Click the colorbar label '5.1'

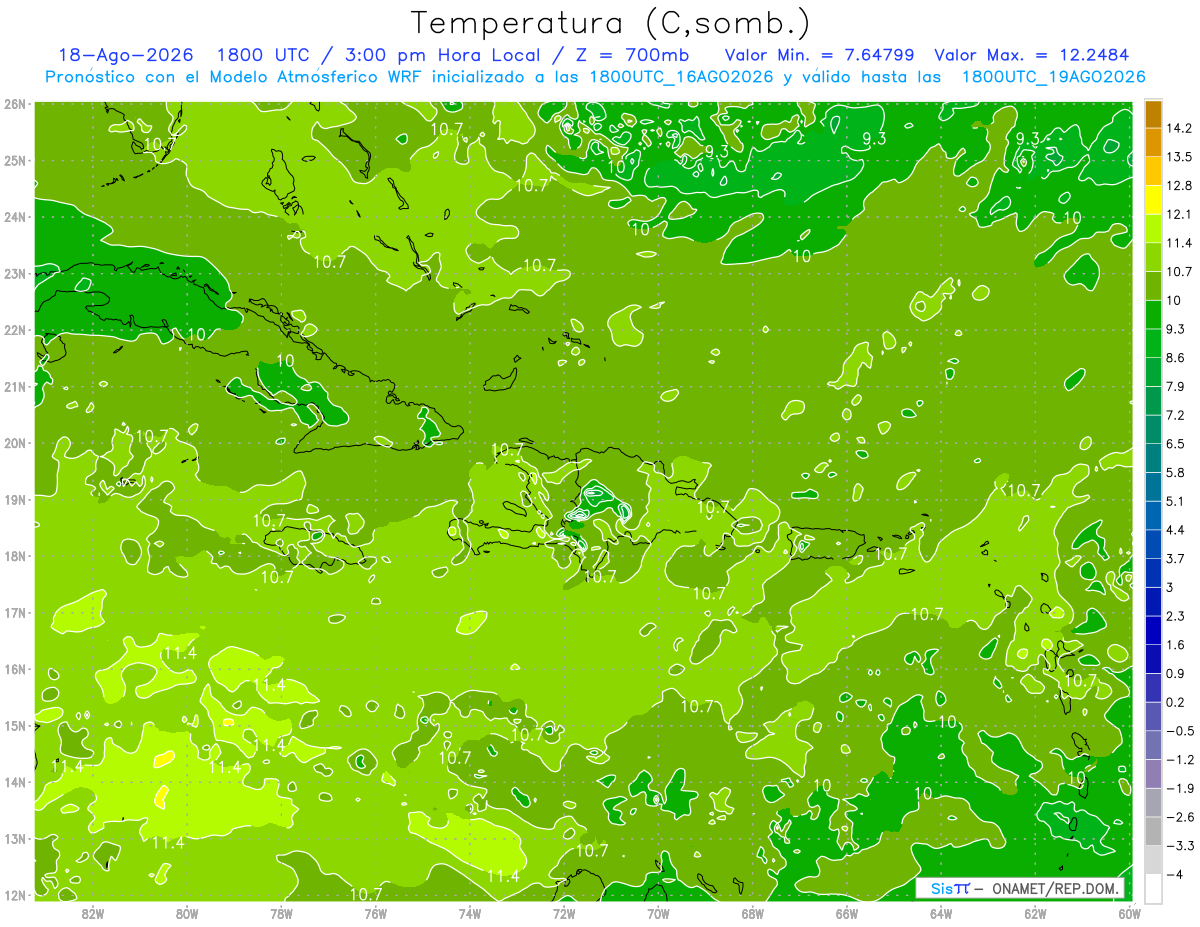tap(1175, 501)
